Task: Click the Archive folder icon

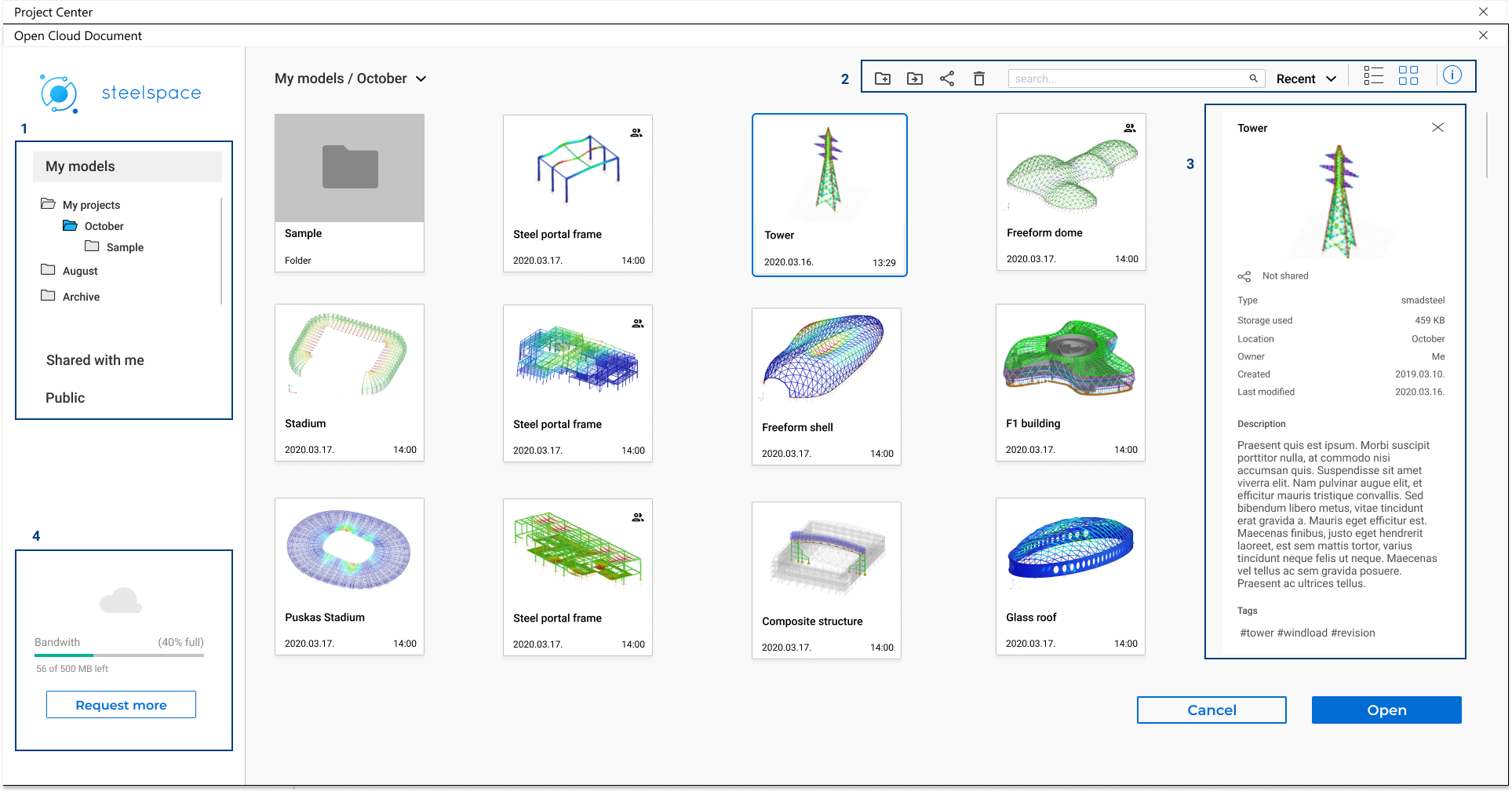Action: coord(48,296)
